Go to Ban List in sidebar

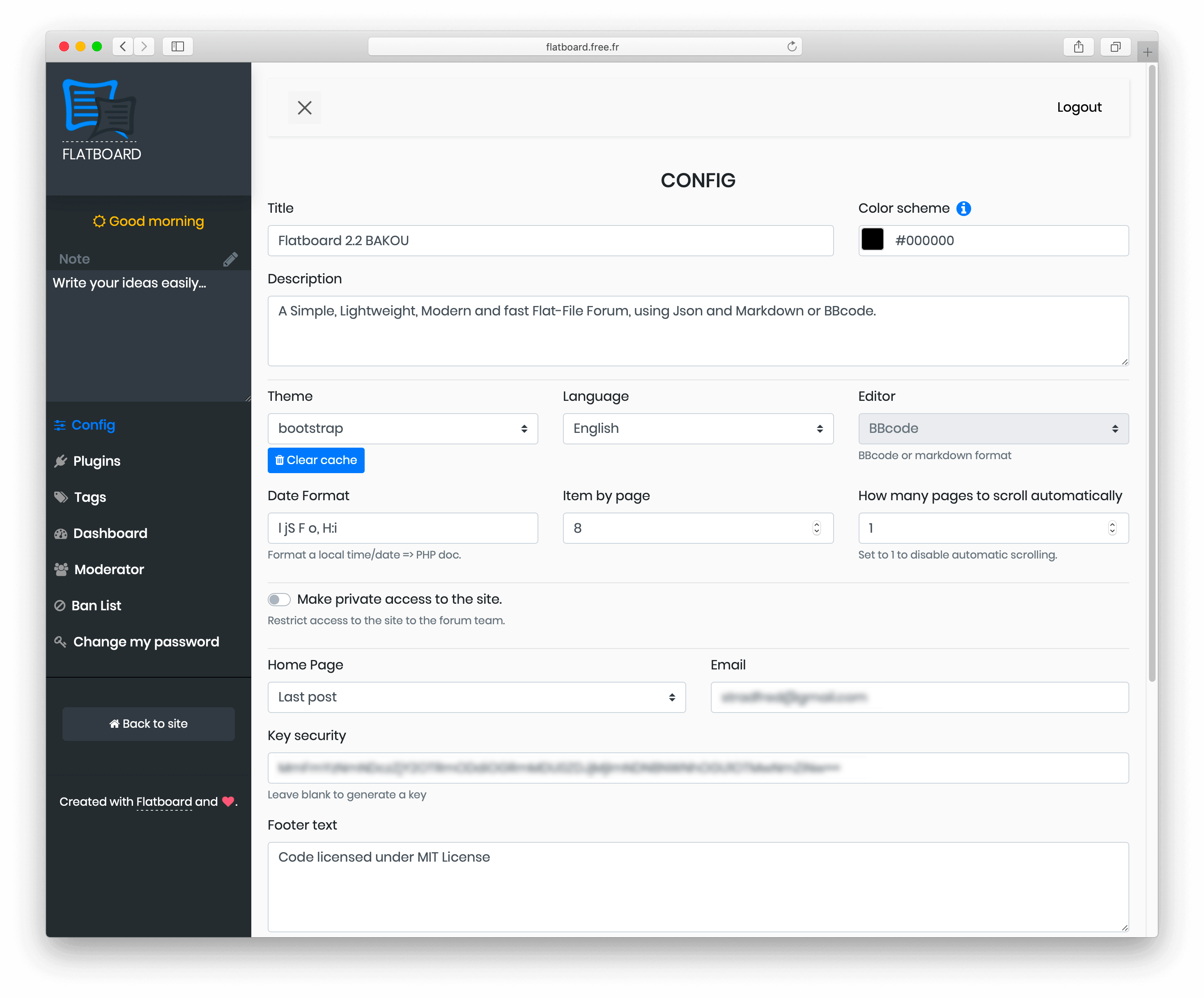pyautogui.click(x=96, y=606)
